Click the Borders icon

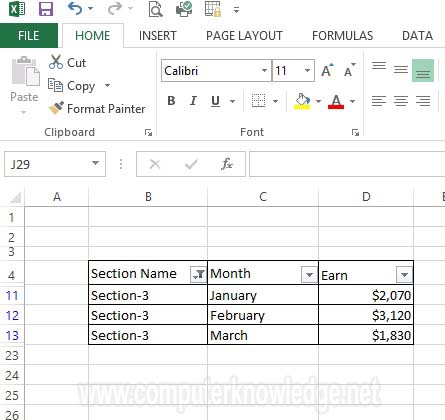tap(258, 101)
